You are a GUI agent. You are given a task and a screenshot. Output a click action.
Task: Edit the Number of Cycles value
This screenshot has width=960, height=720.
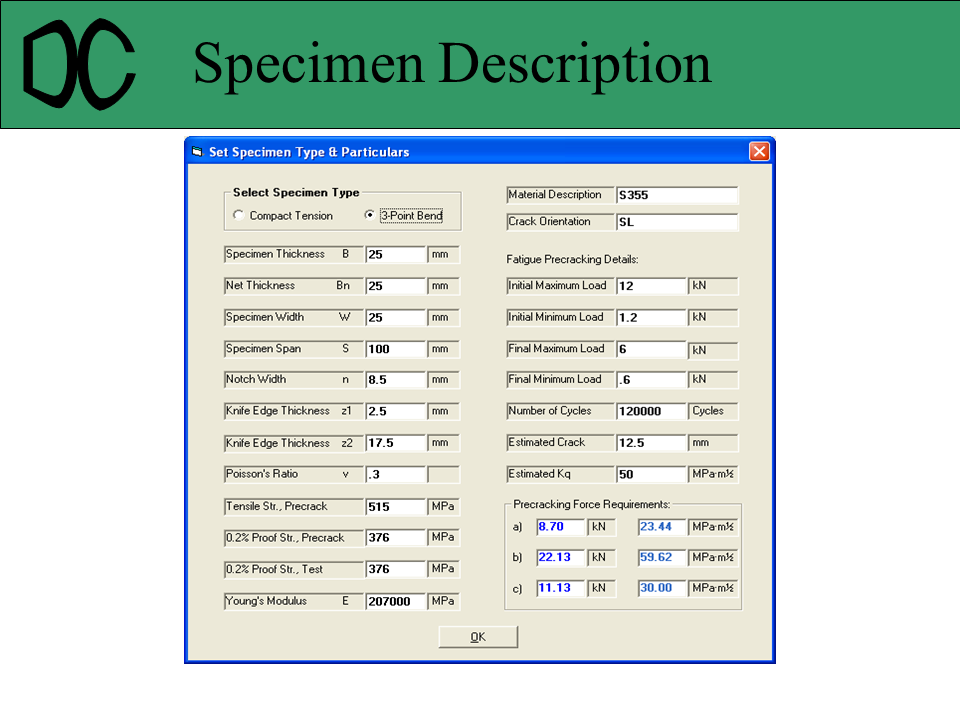650,412
